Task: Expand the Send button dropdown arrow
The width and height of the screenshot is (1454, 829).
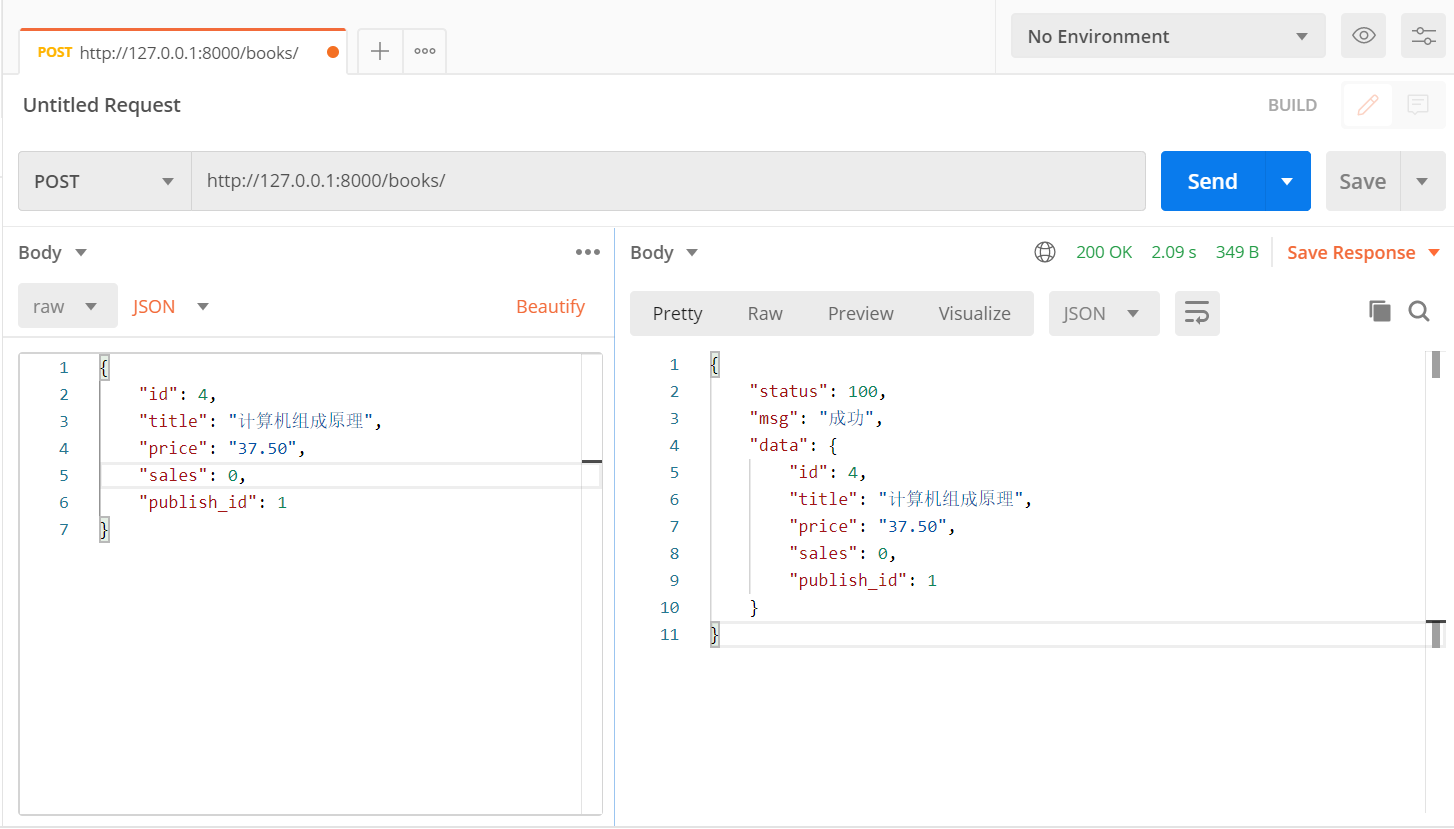Action: [1288, 181]
